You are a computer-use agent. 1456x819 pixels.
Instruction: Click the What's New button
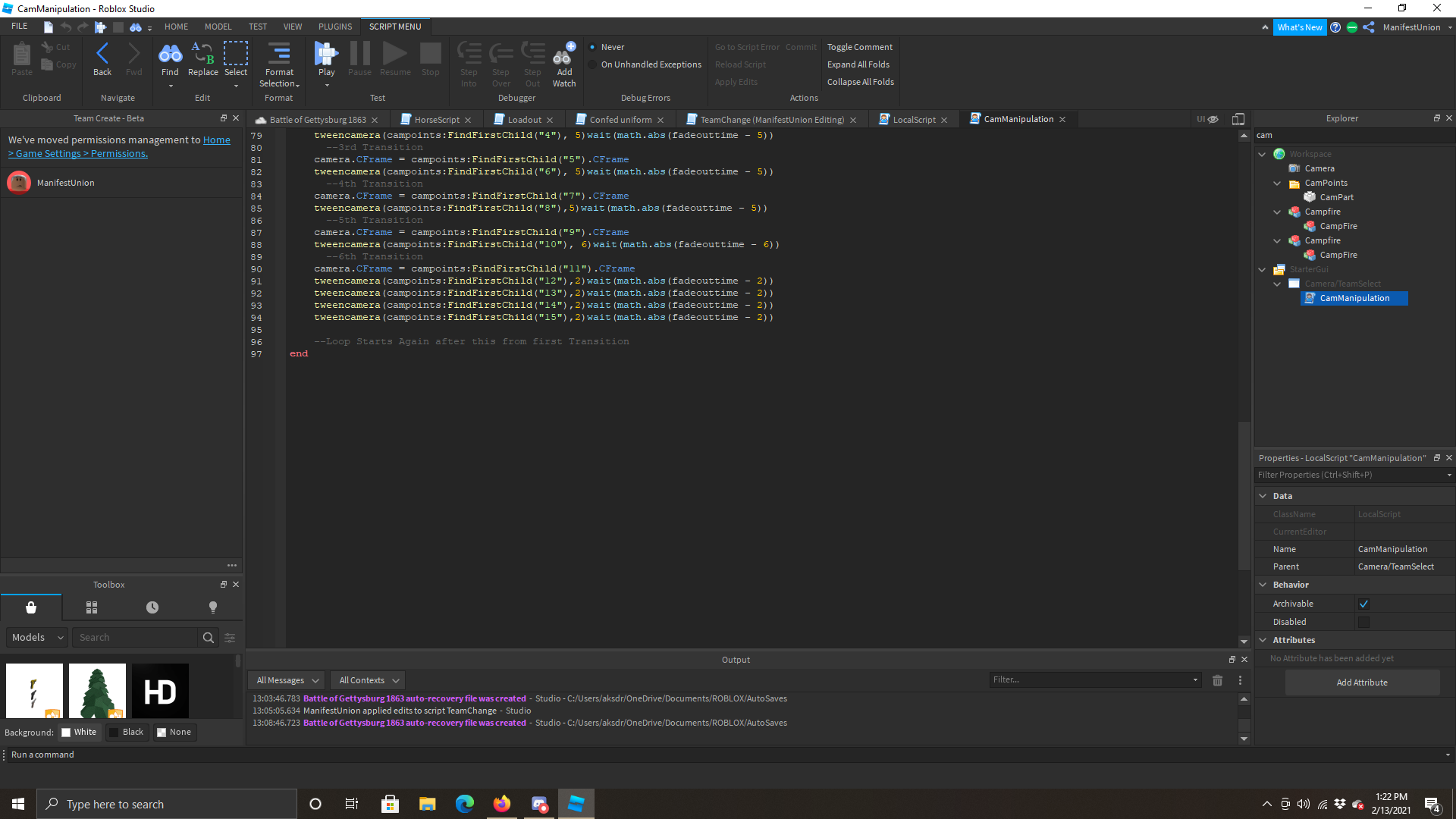(x=1300, y=27)
